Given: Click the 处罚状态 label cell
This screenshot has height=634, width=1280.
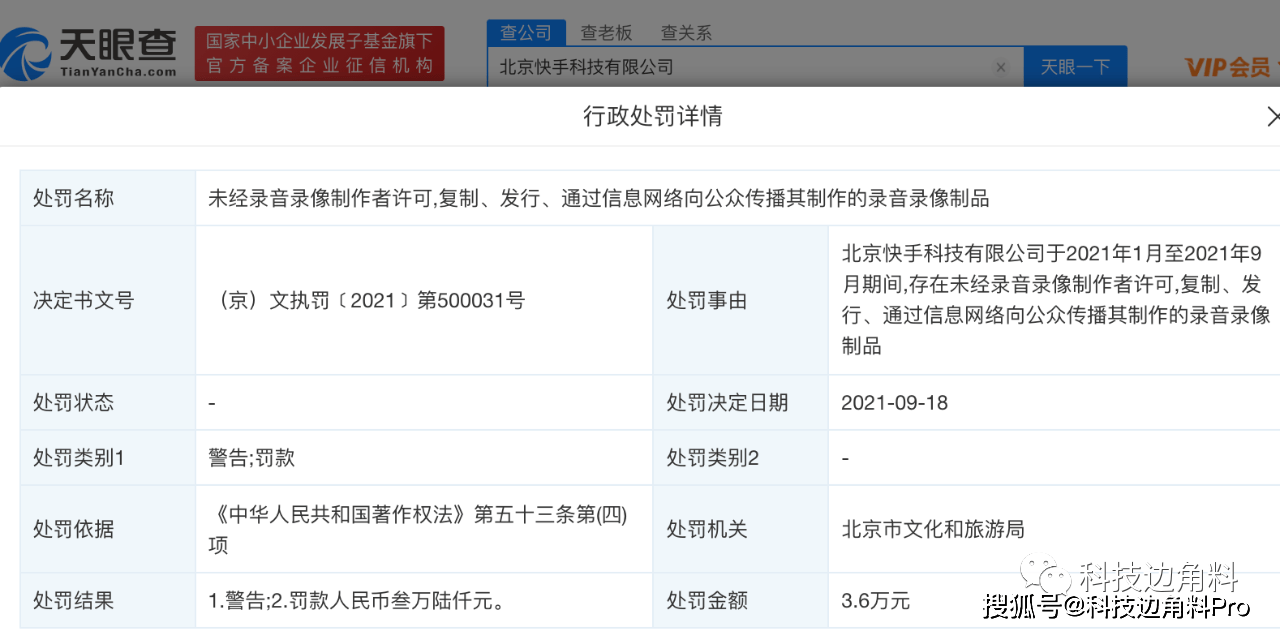Looking at the screenshot, I should coord(108,402).
